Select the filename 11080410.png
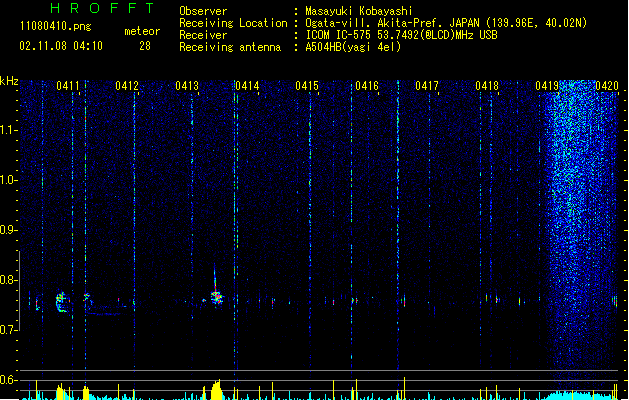 tap(56, 26)
